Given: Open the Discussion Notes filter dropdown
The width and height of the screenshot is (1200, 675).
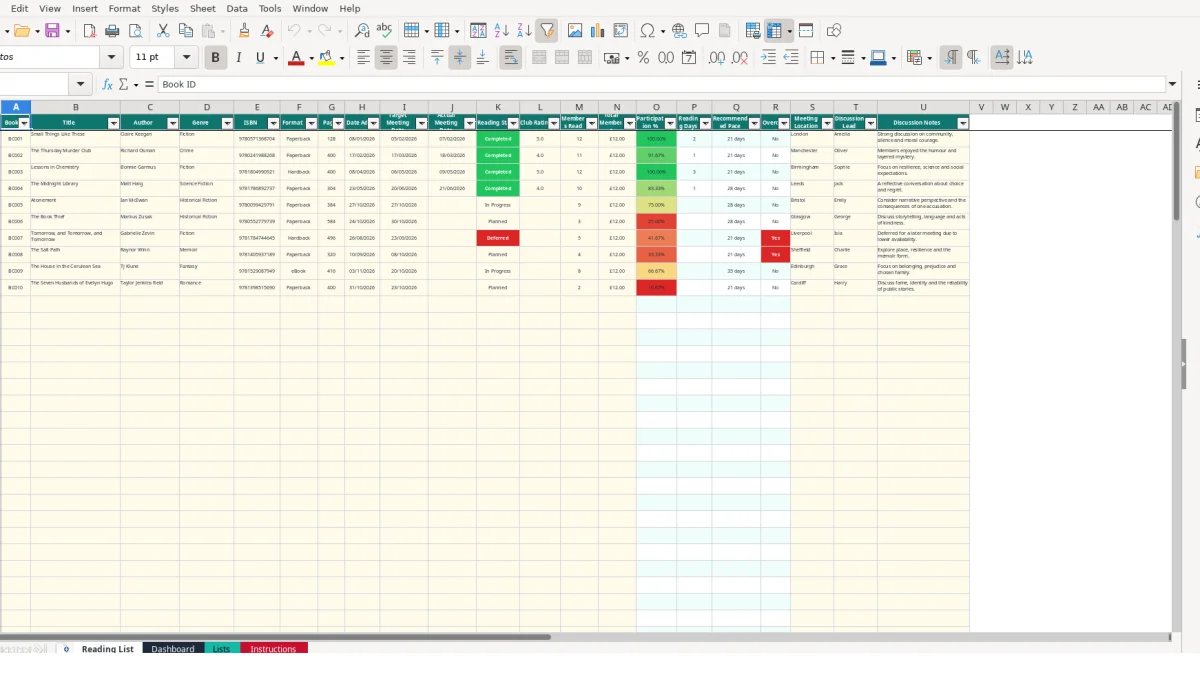Looking at the screenshot, I should click(963, 124).
